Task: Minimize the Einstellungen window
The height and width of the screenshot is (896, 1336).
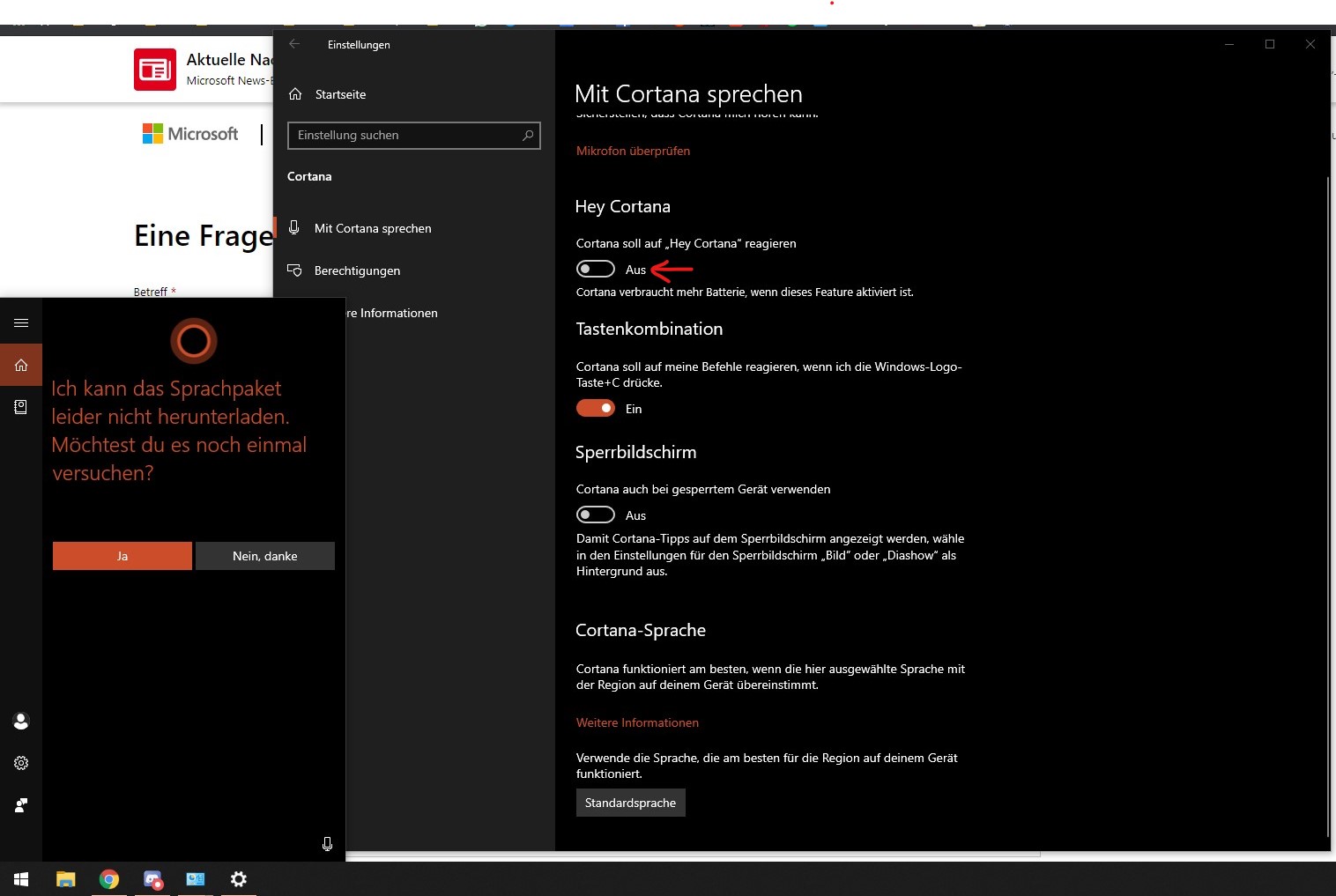Action: click(x=1229, y=44)
